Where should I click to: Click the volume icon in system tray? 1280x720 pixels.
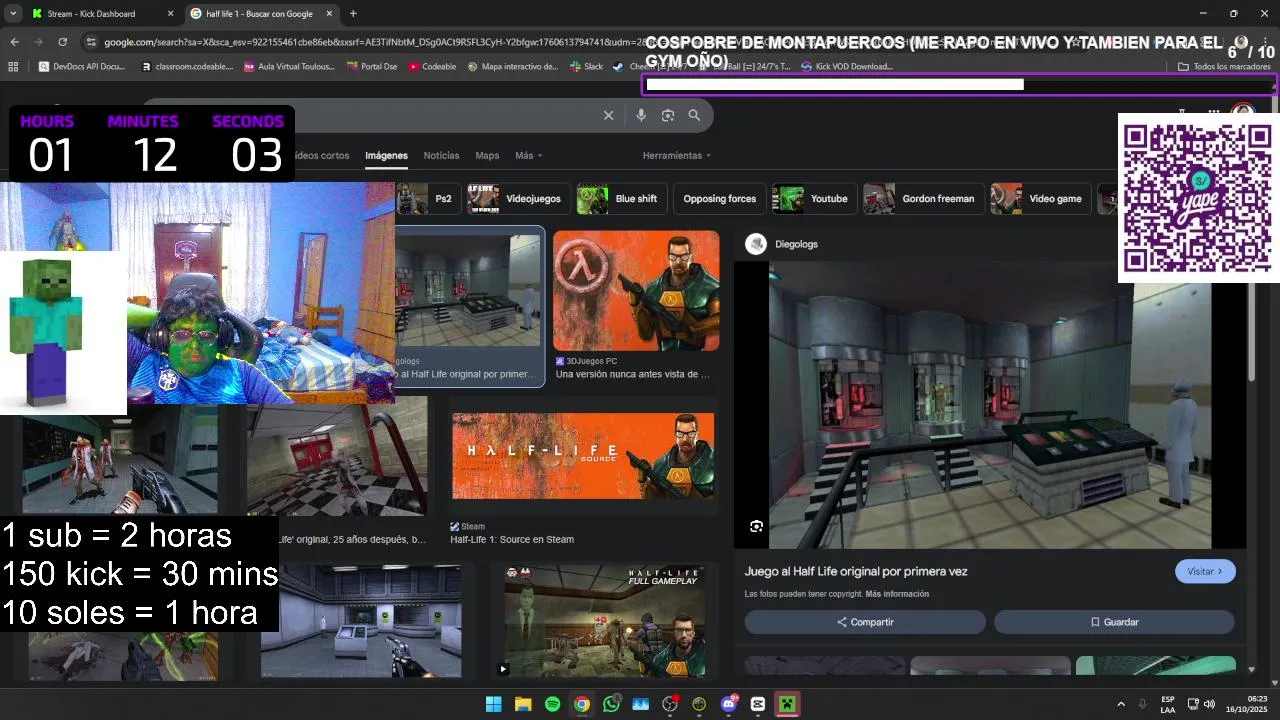pyautogui.click(x=1210, y=704)
